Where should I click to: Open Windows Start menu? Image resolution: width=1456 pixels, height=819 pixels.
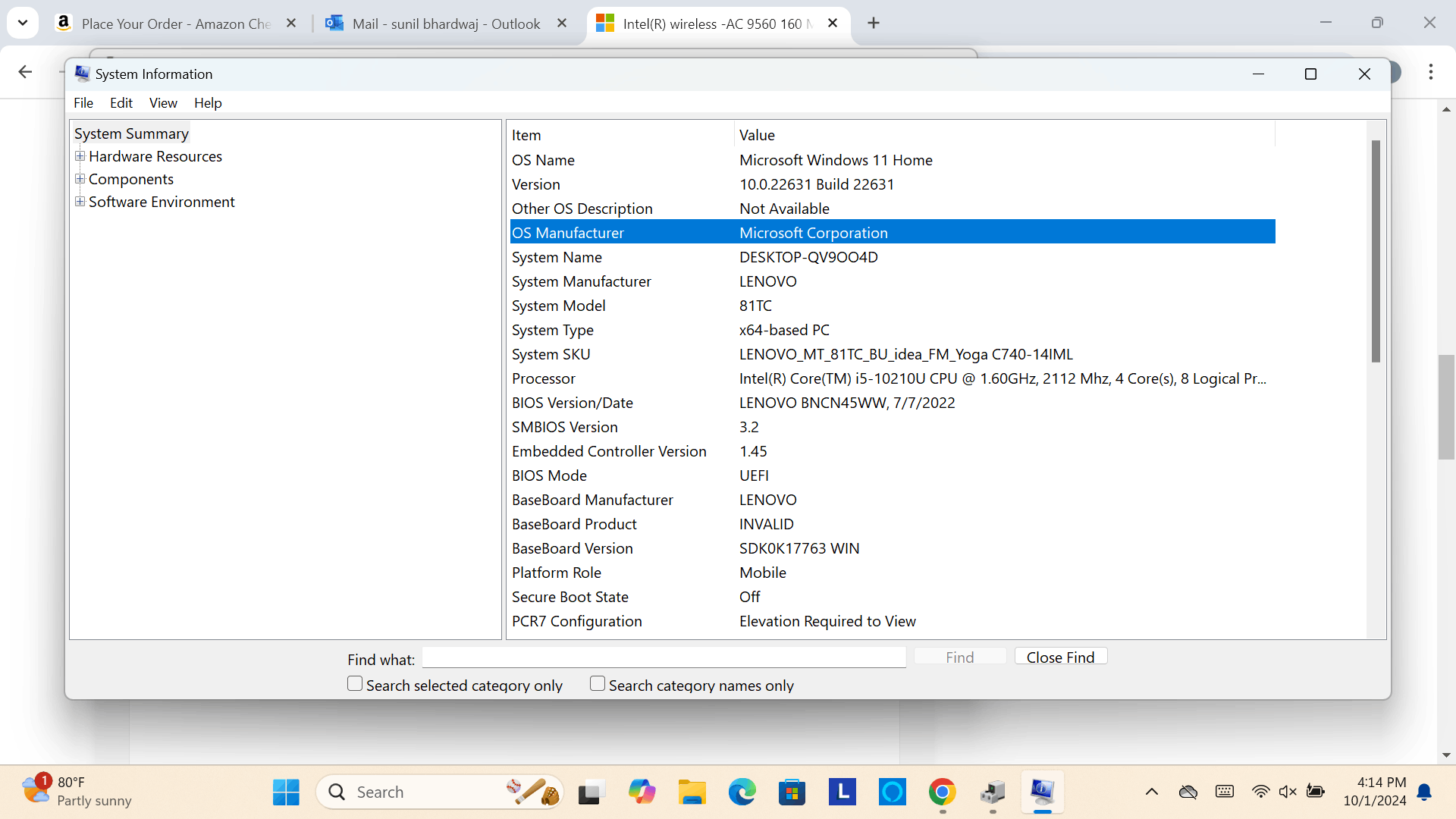click(x=286, y=792)
